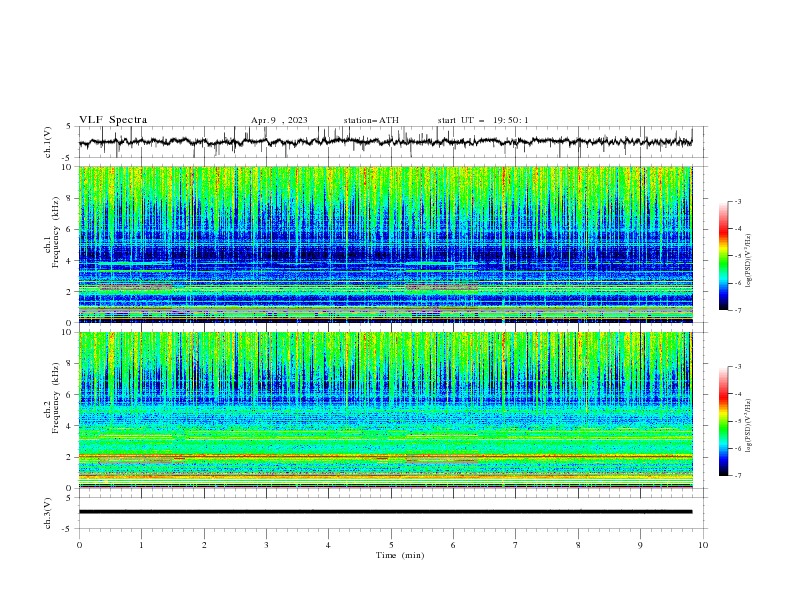Click time axis tick label "1"
The image size is (792, 612).
pos(141,545)
